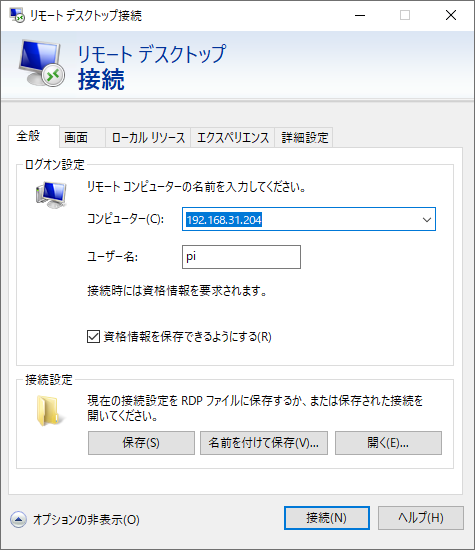Click the computer field showing 192.168.31.204

point(309,219)
